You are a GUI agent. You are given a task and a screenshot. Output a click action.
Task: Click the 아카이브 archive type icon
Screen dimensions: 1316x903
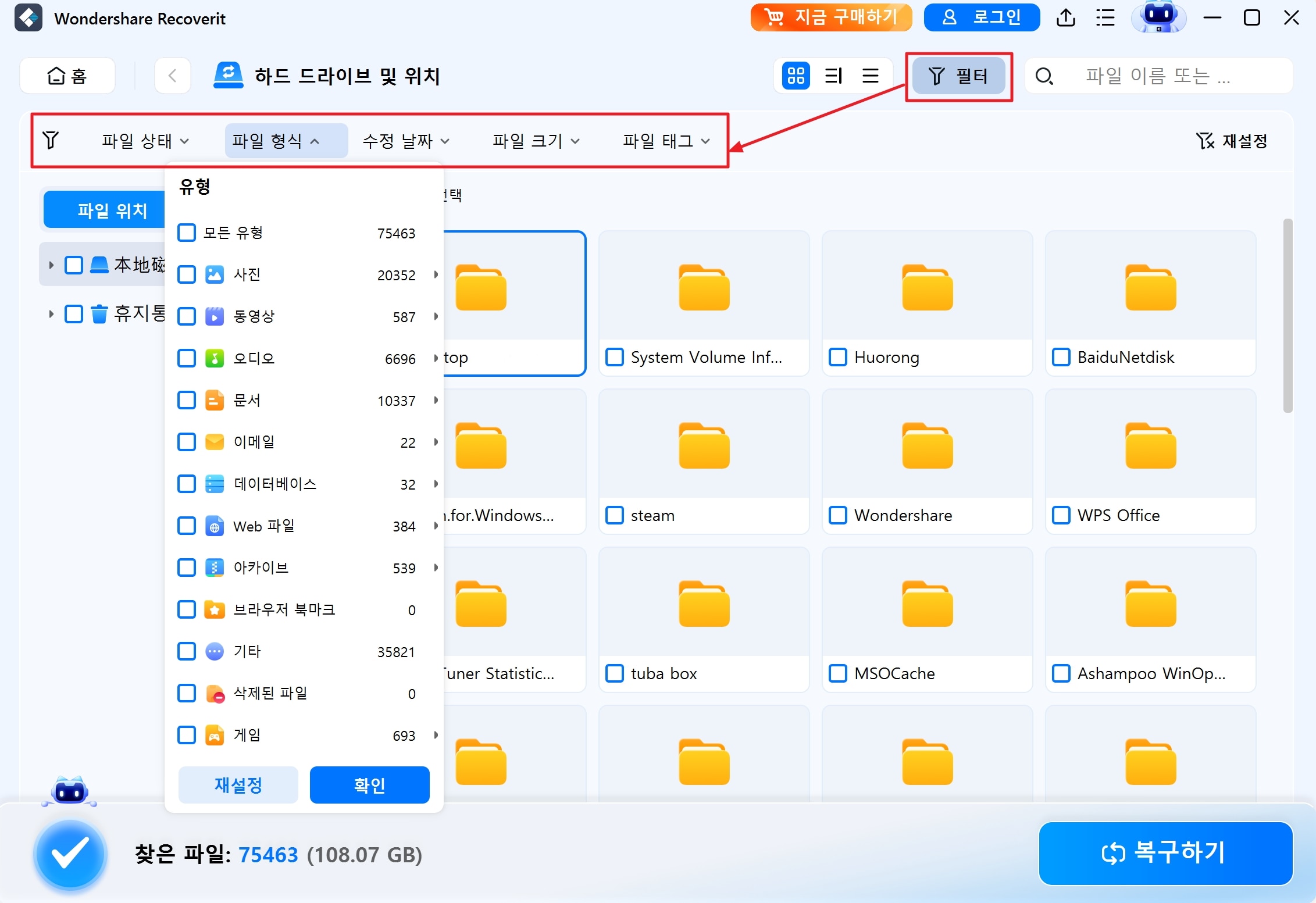(215, 568)
